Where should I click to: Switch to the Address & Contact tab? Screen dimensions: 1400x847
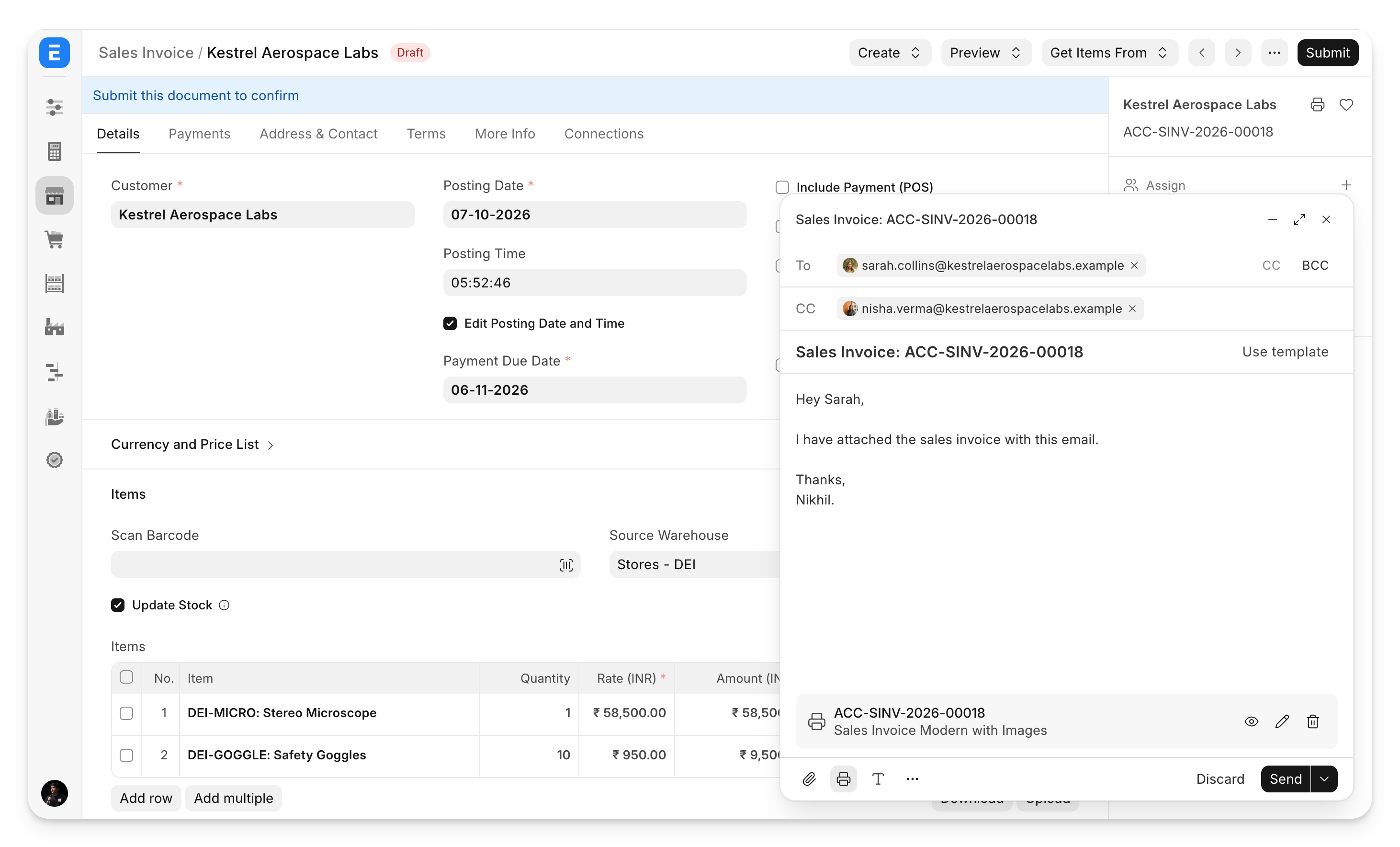click(x=318, y=134)
